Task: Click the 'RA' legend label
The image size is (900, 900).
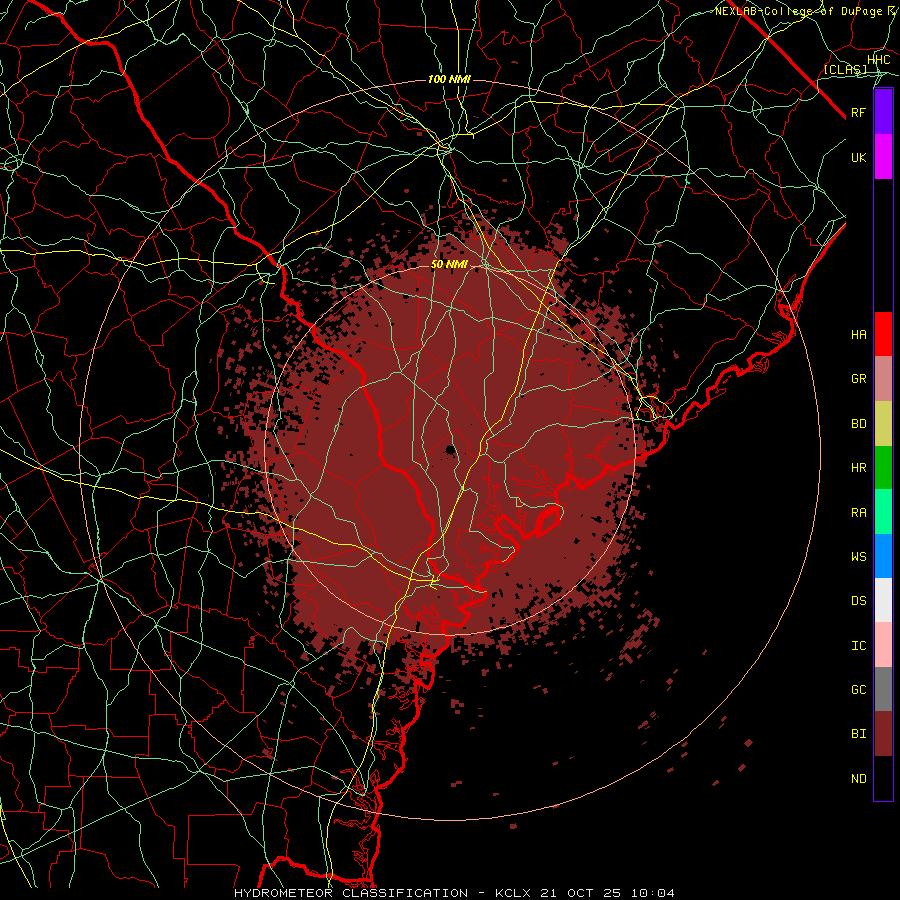Action: pyautogui.click(x=859, y=513)
